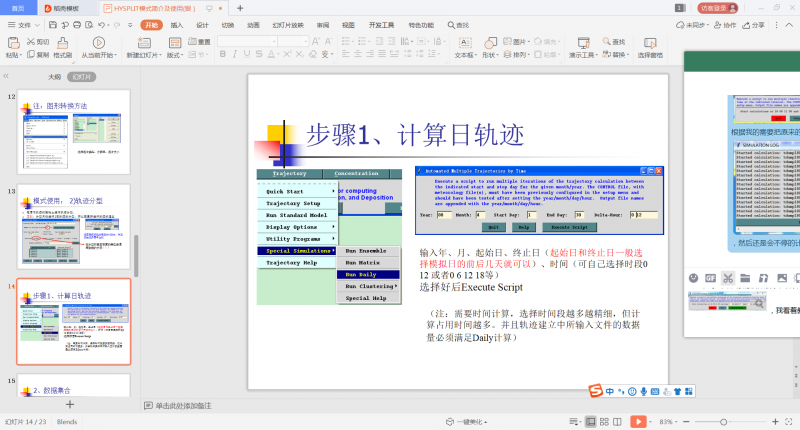Select slide 13 thumbnail in the panel
The height and width of the screenshot is (430, 800).
click(x=73, y=225)
